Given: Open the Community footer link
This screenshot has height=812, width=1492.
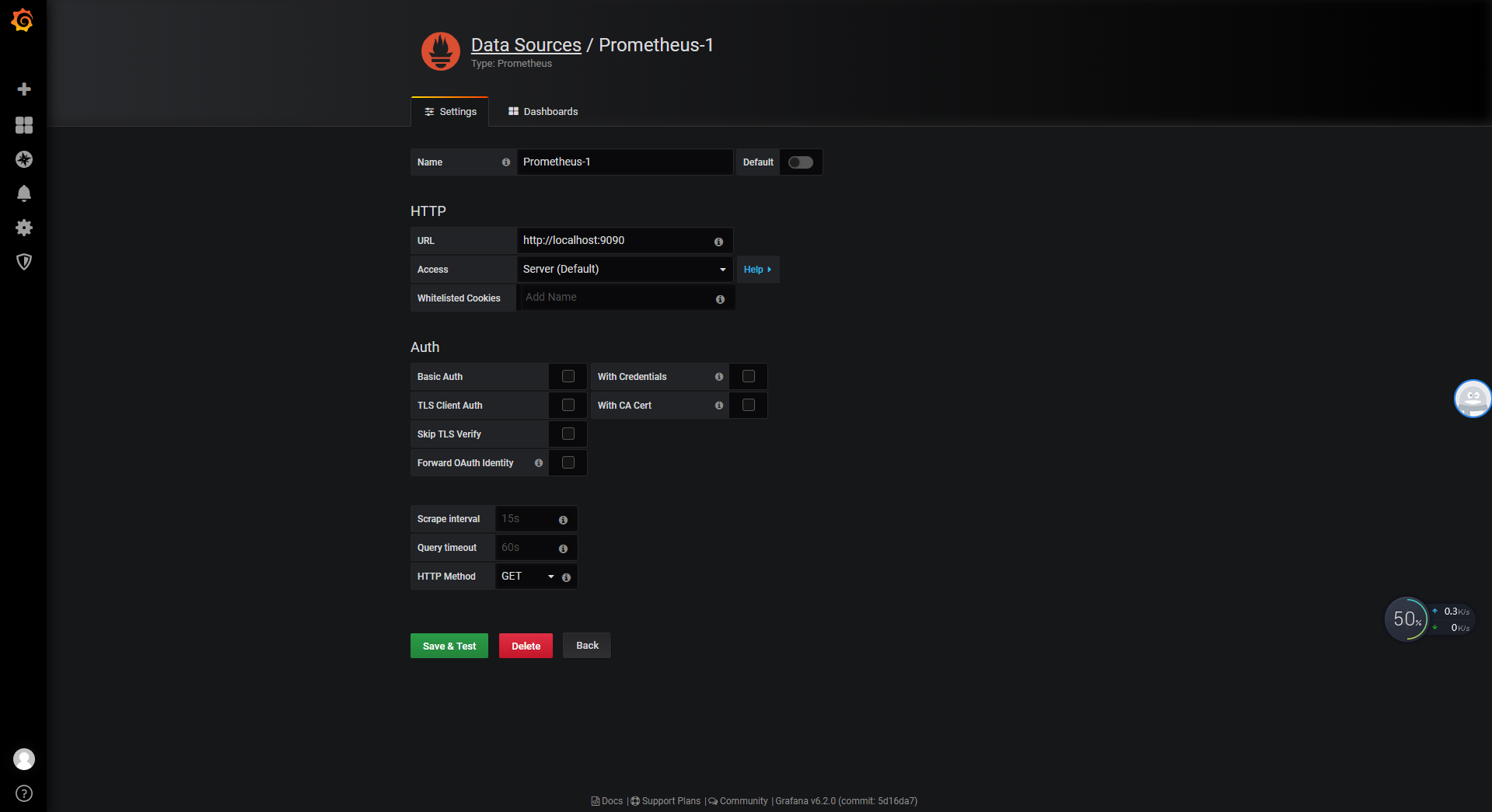Looking at the screenshot, I should [x=738, y=801].
